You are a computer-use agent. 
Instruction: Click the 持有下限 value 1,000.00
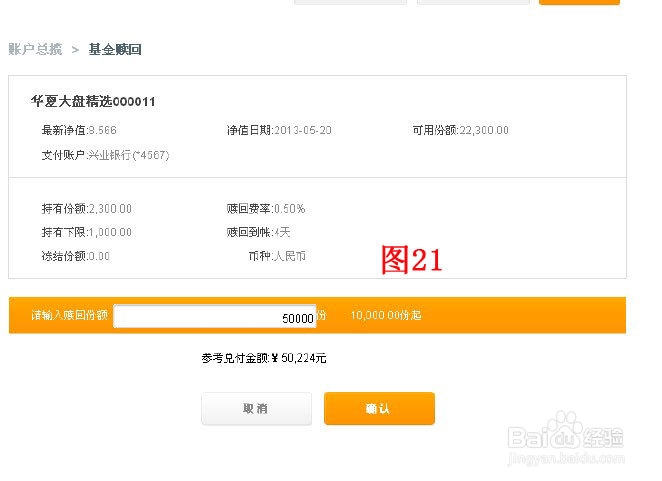click(x=110, y=232)
